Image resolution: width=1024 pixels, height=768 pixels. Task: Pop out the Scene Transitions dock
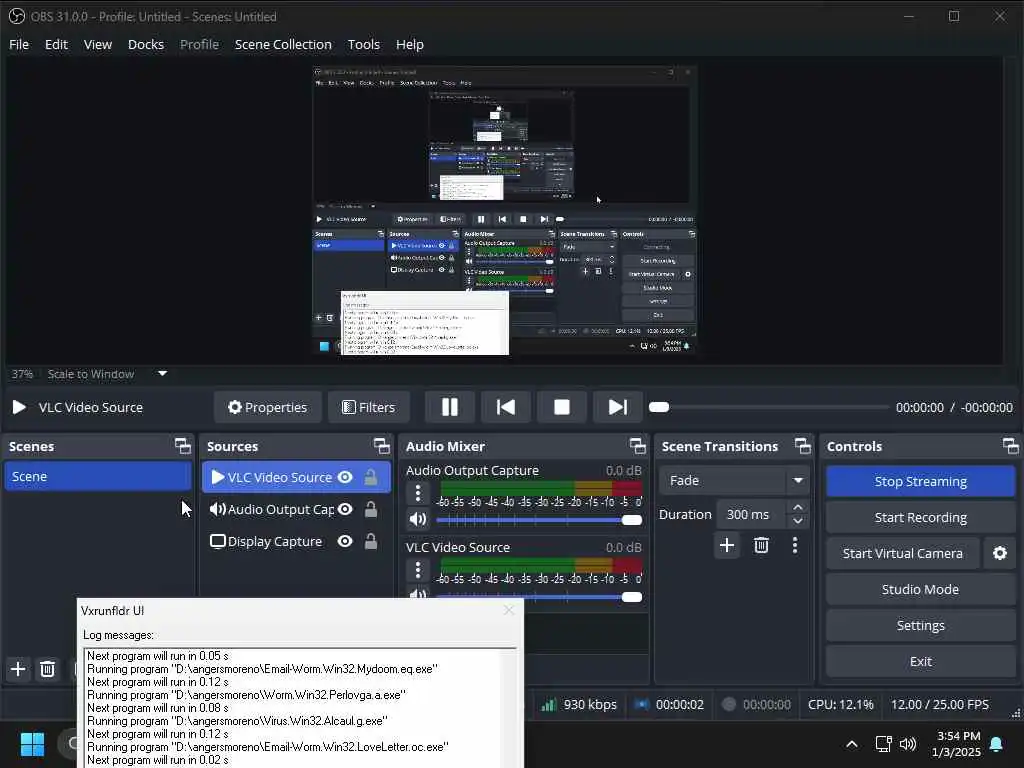click(x=803, y=446)
